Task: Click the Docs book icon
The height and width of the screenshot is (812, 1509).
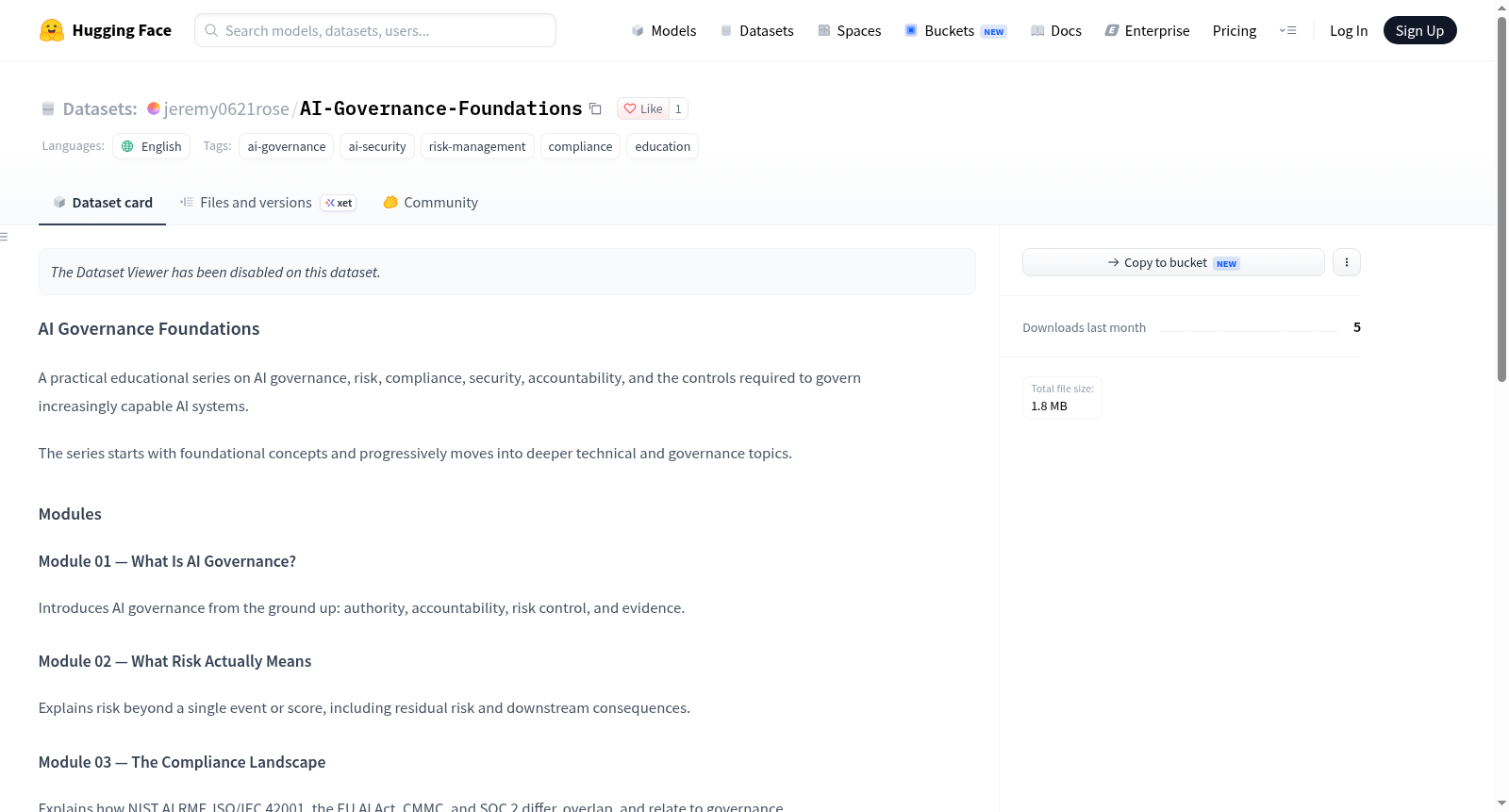Action: pyautogui.click(x=1037, y=30)
